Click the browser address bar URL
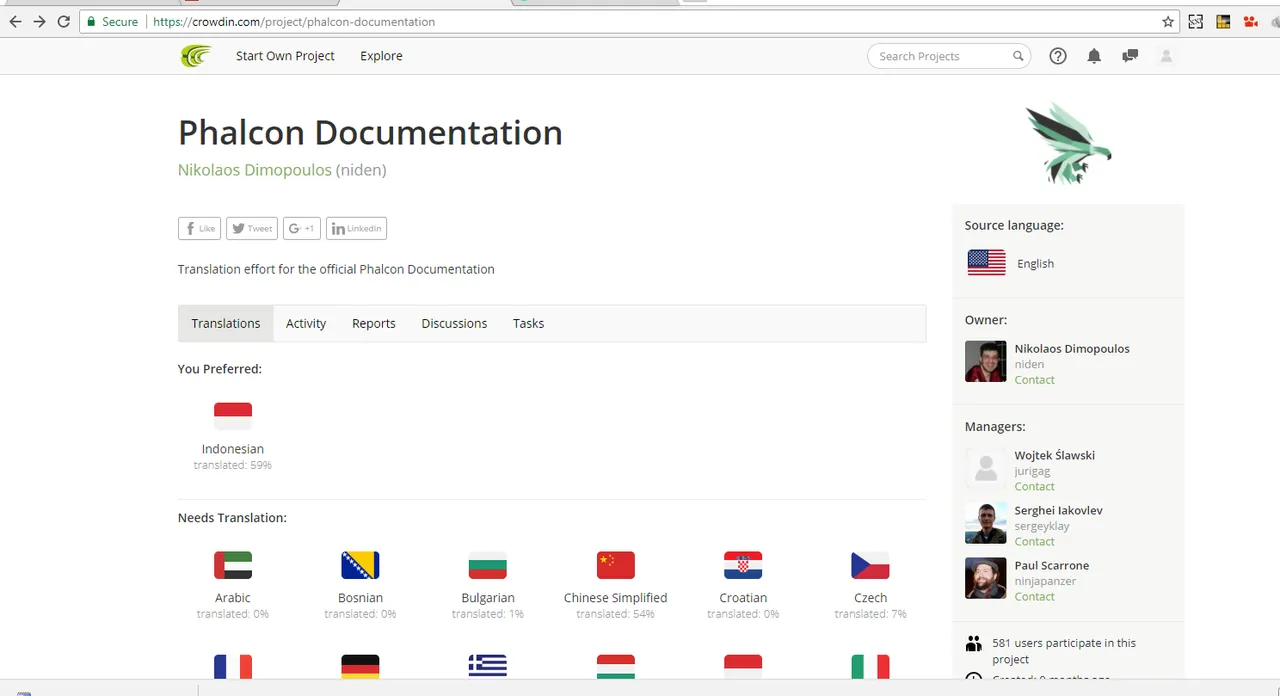The width and height of the screenshot is (1280, 696). click(294, 21)
